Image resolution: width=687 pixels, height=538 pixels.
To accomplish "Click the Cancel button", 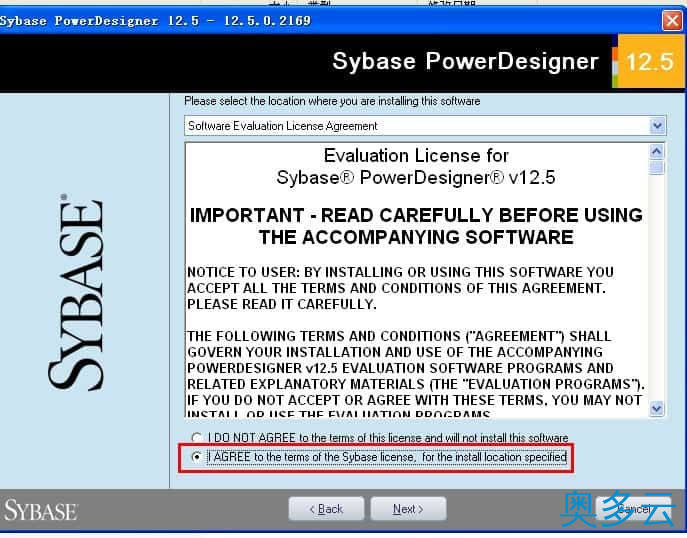I will (x=634, y=509).
